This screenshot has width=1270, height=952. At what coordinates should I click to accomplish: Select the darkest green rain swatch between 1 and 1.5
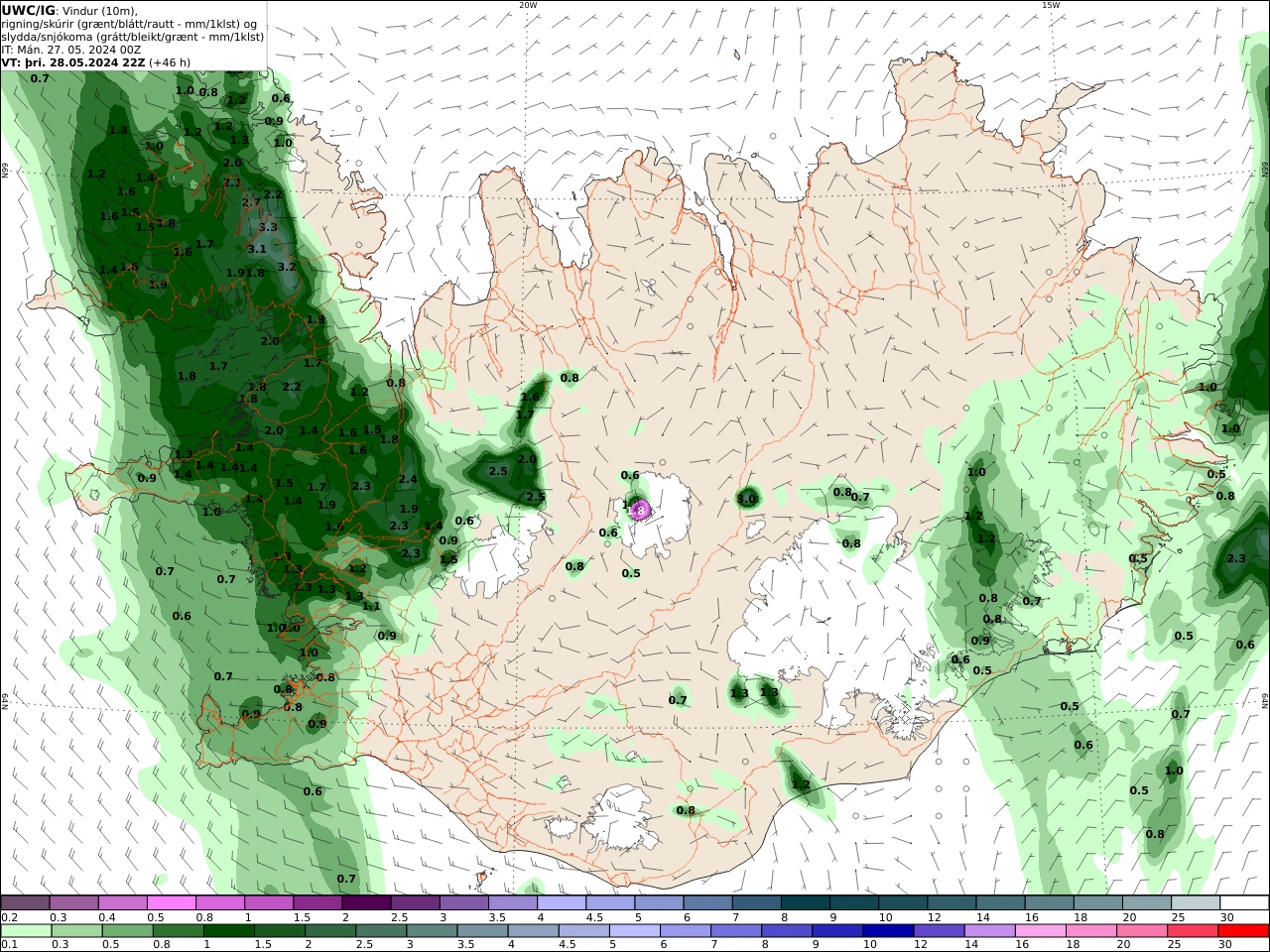(x=229, y=931)
